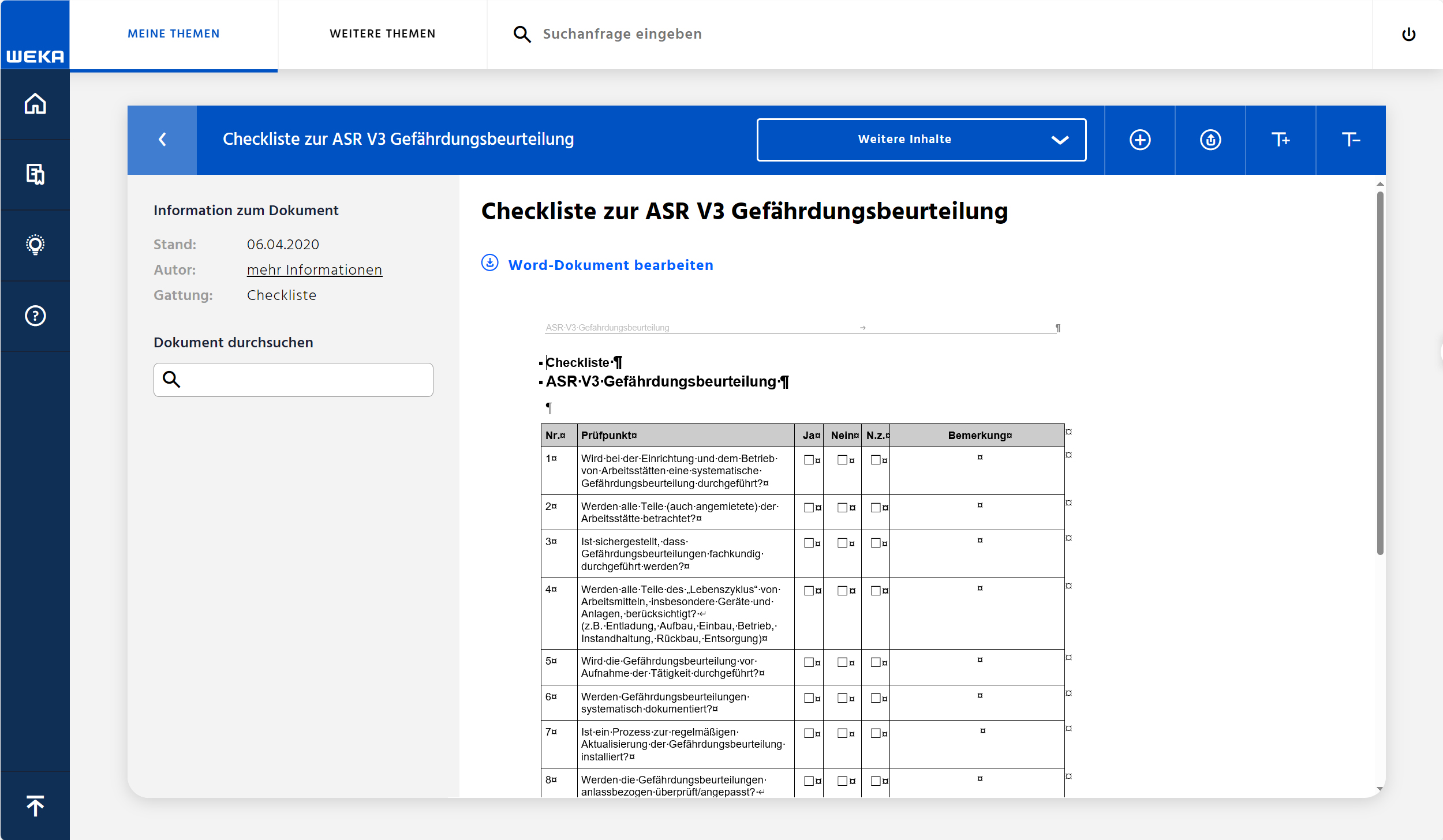Click the Gattung value Checkliste

pyautogui.click(x=282, y=295)
